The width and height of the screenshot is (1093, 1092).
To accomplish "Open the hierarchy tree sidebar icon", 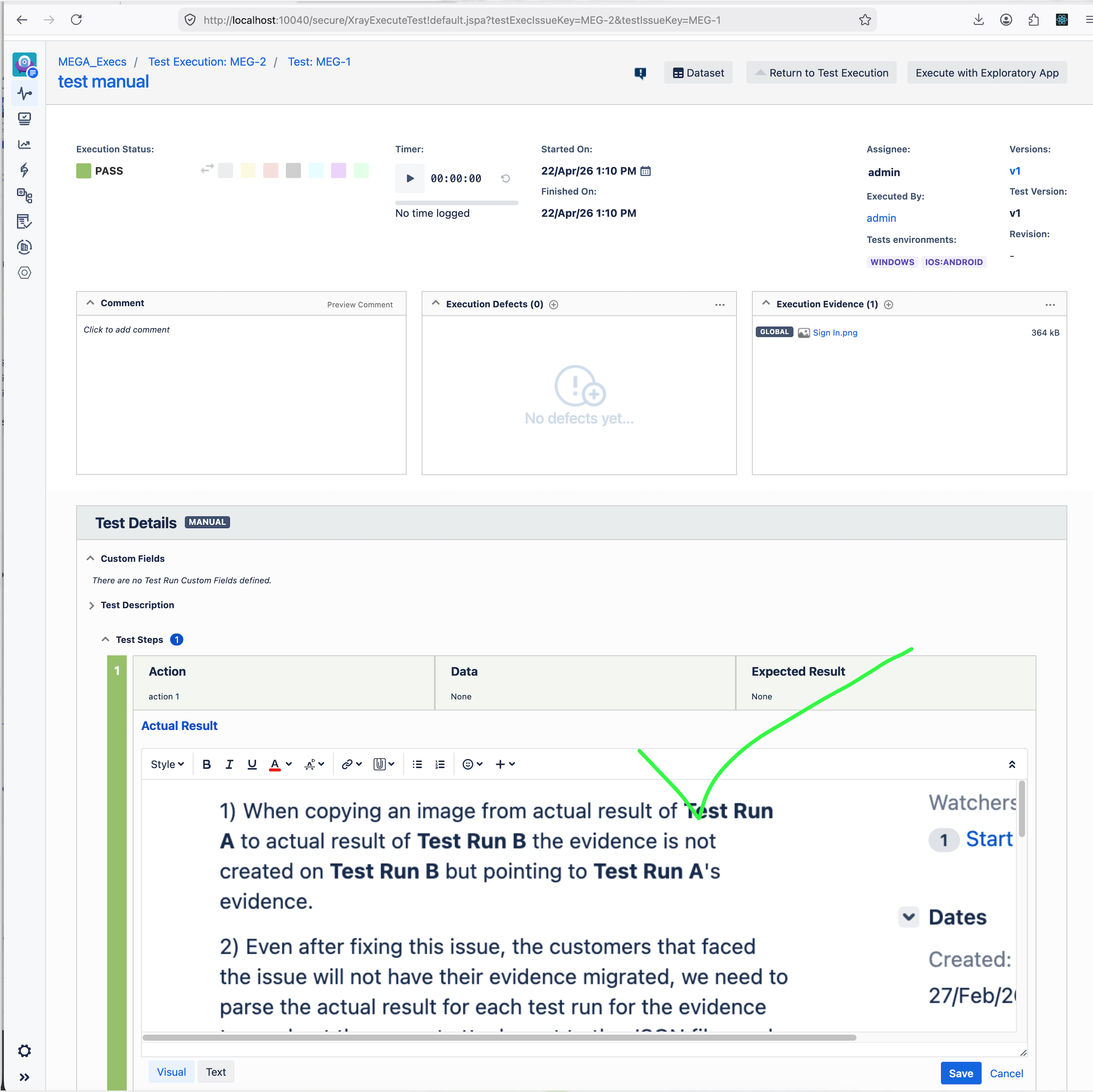I will (x=25, y=196).
